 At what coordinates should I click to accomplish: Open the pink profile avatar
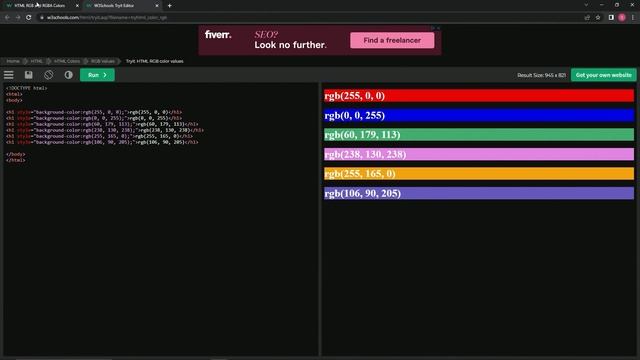(x=622, y=18)
